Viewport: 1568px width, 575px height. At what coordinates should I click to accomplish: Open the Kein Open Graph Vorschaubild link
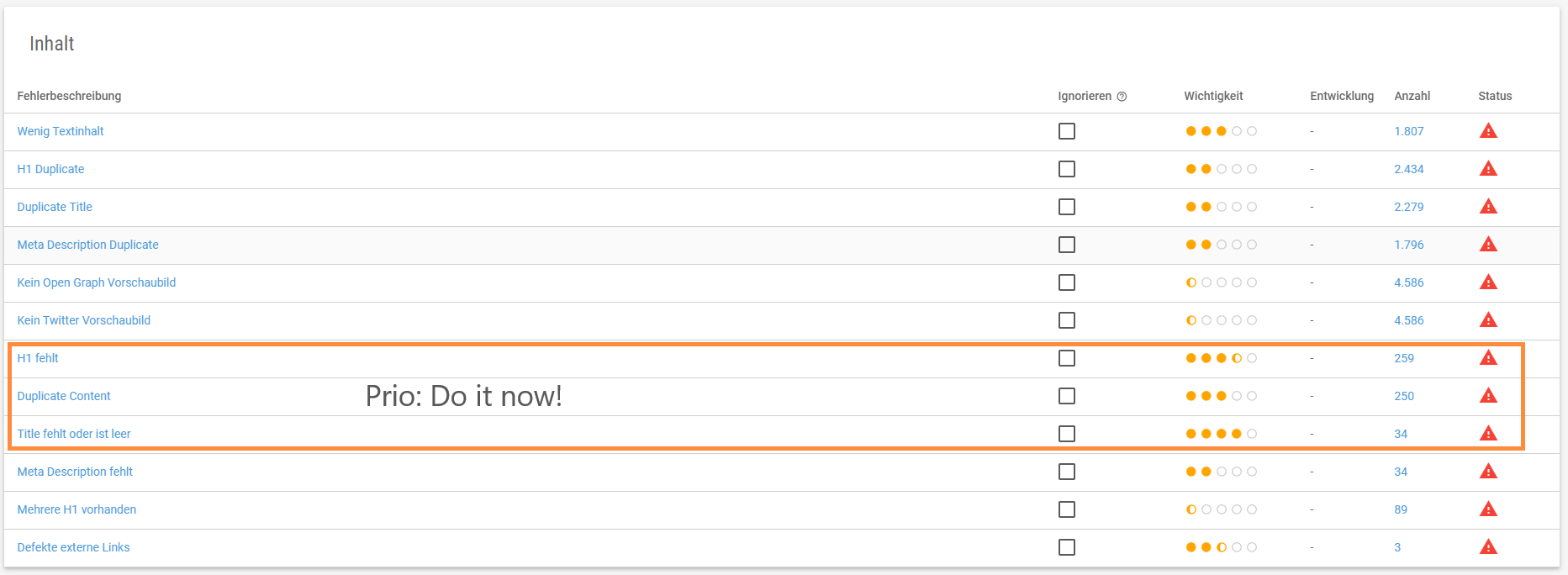[97, 282]
